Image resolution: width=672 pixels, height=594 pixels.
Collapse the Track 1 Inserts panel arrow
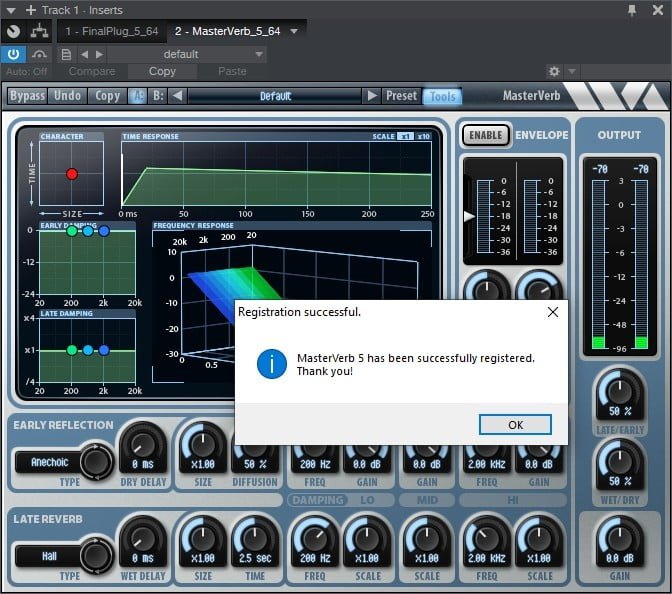pyautogui.click(x=11, y=10)
